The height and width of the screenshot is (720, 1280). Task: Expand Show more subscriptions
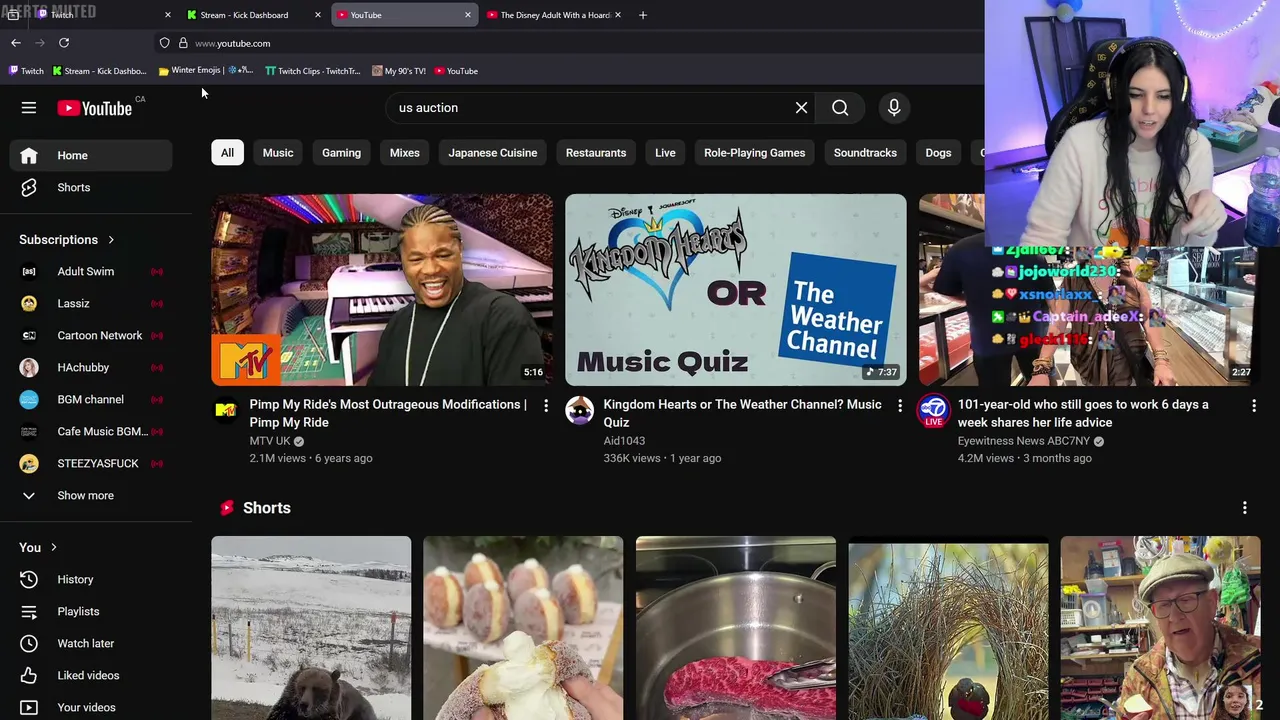click(x=91, y=495)
